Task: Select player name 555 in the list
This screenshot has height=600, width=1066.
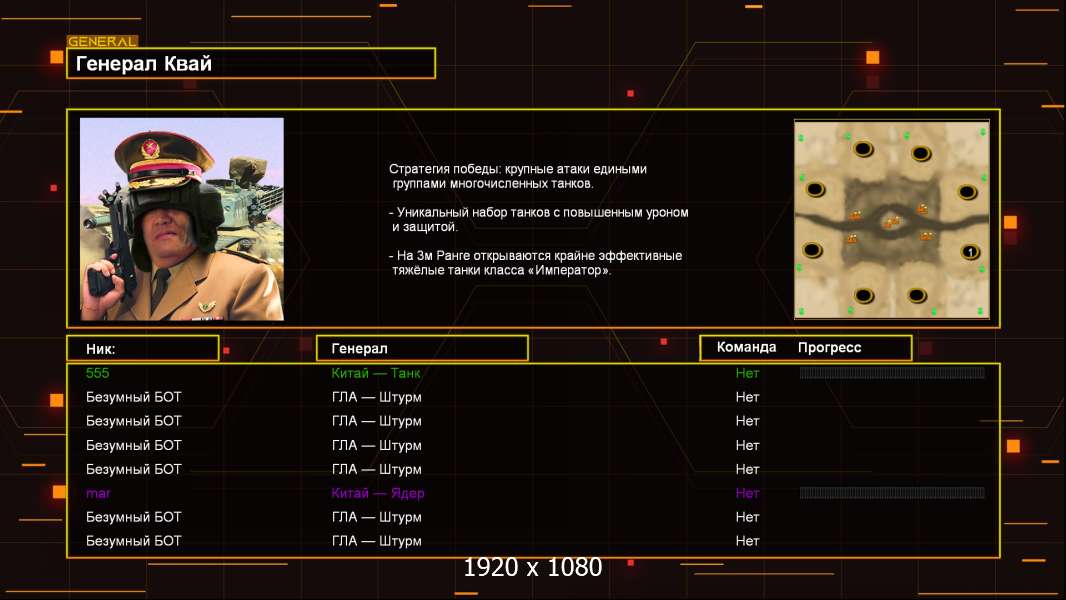Action: (x=97, y=373)
